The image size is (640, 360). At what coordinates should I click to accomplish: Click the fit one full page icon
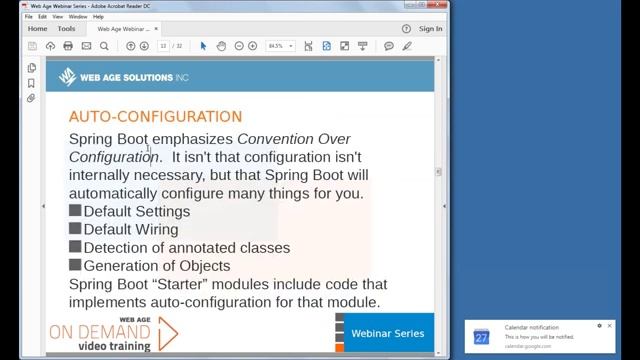pyautogui.click(x=327, y=46)
